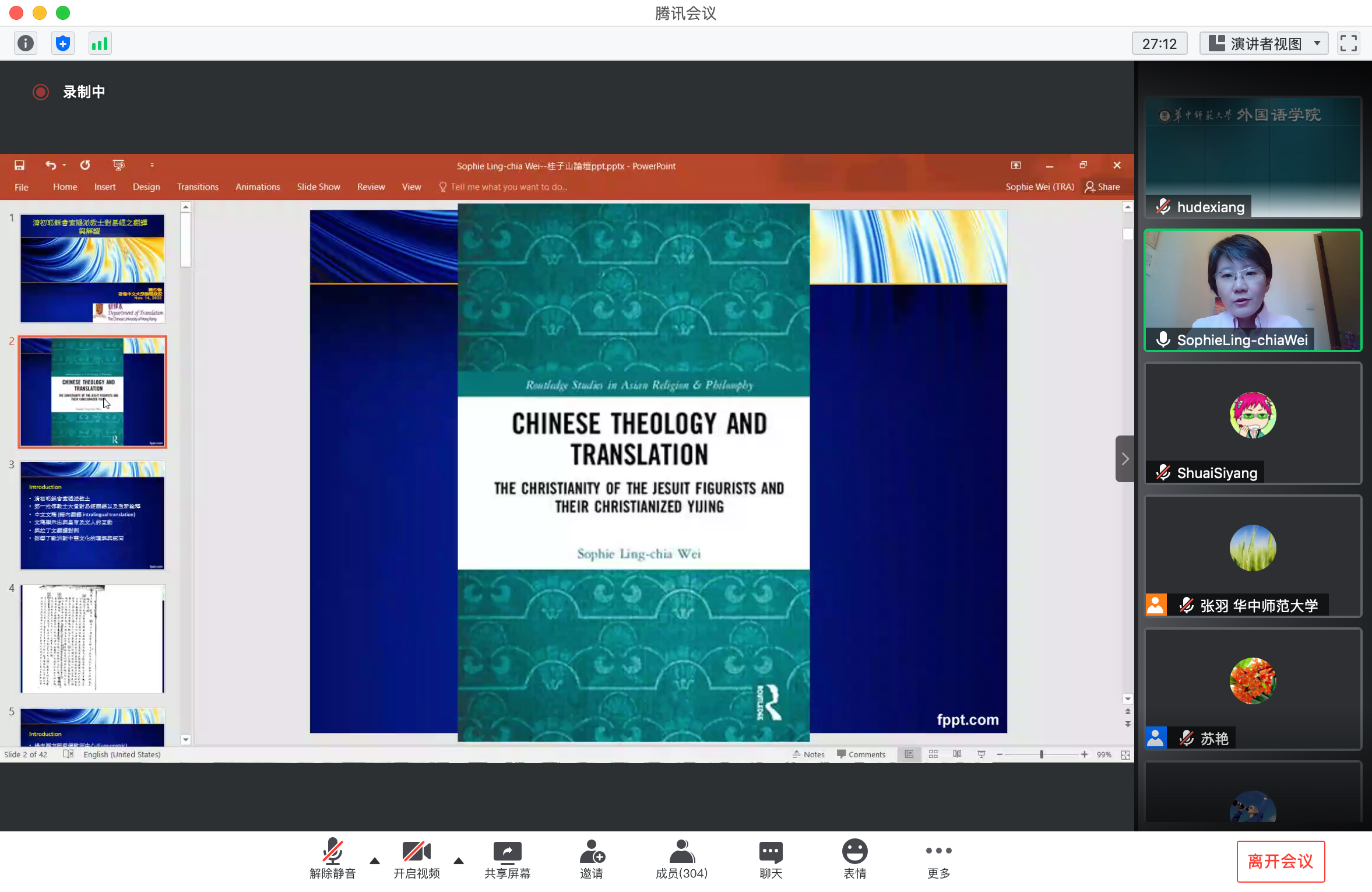Turn on camera with 开启视频
Image resolution: width=1372 pixels, height=892 pixels.
pos(416,859)
